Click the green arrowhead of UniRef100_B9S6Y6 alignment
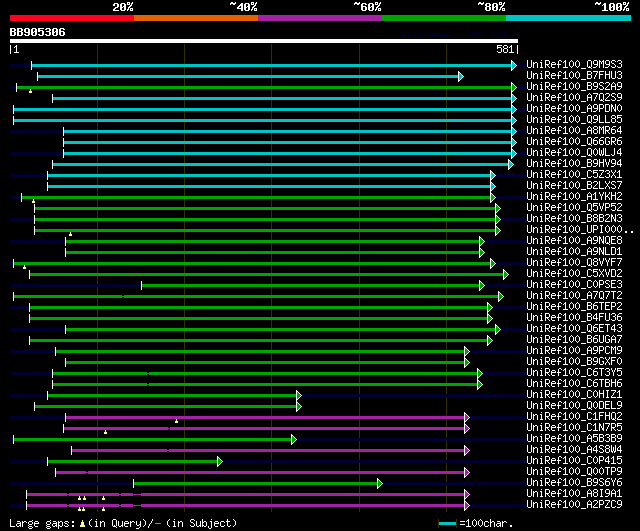Viewport: 640px width, 531px height. coord(380,484)
